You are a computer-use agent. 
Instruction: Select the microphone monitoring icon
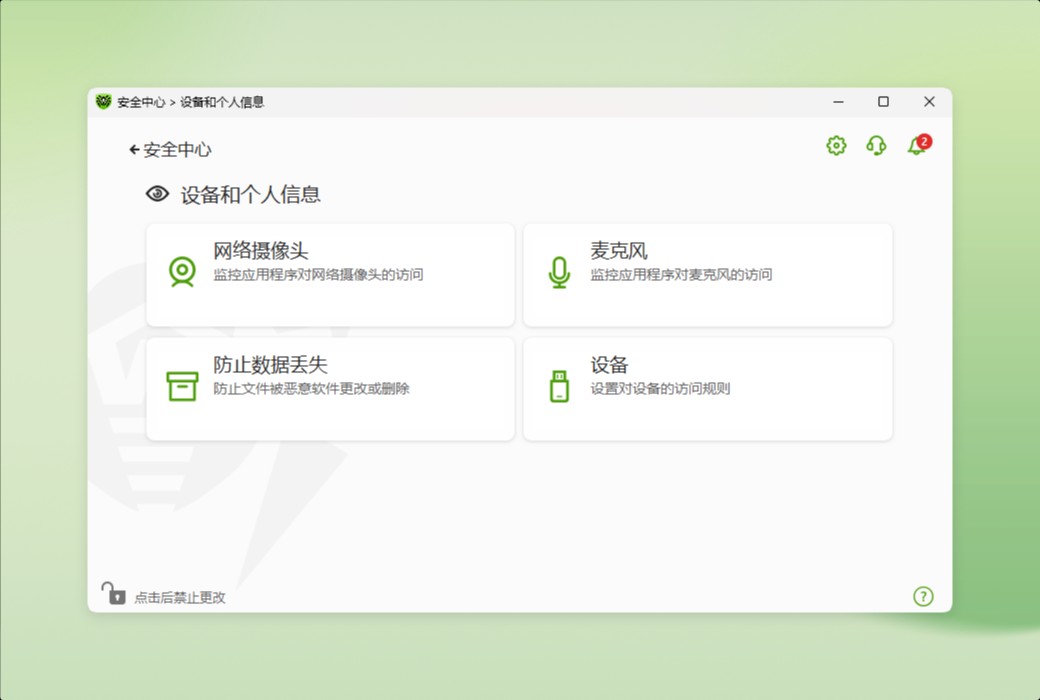click(559, 272)
